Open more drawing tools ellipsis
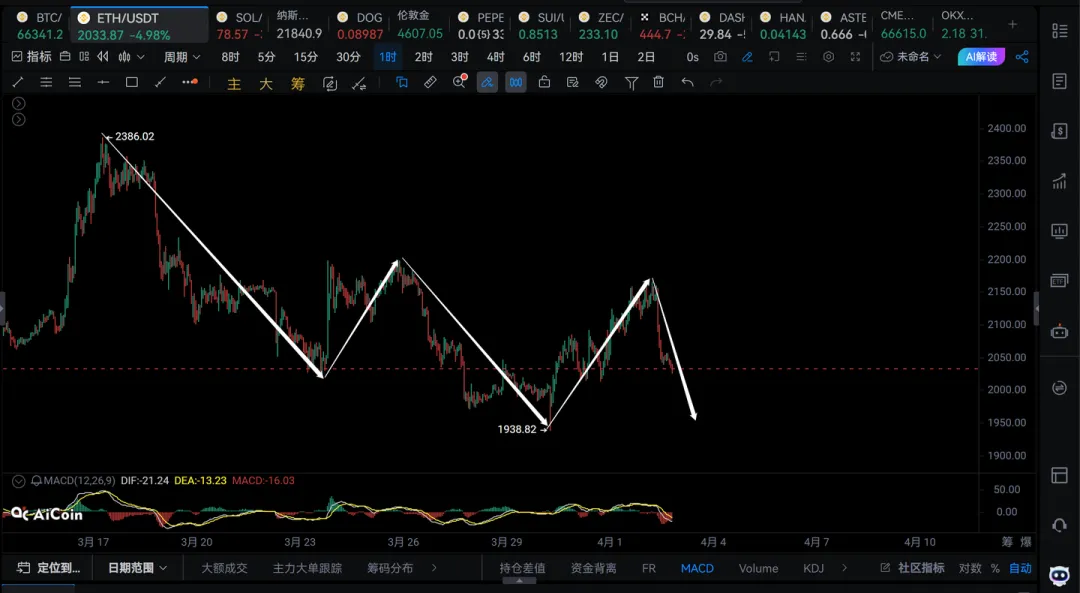Screen dimensions: 1080x593 [x=189, y=83]
